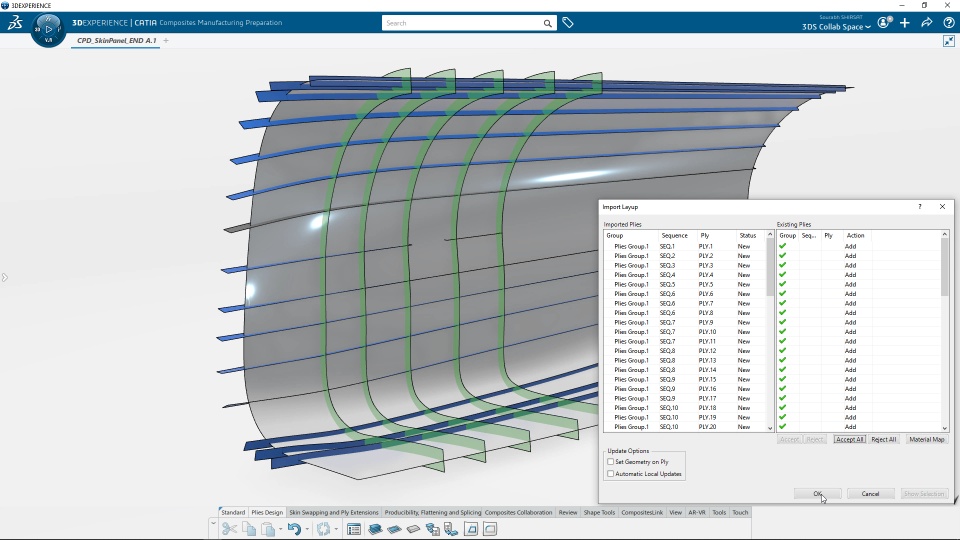Screen dimensions: 960x540
Task: Click the rounded contour icon
Action: (x=490, y=529)
